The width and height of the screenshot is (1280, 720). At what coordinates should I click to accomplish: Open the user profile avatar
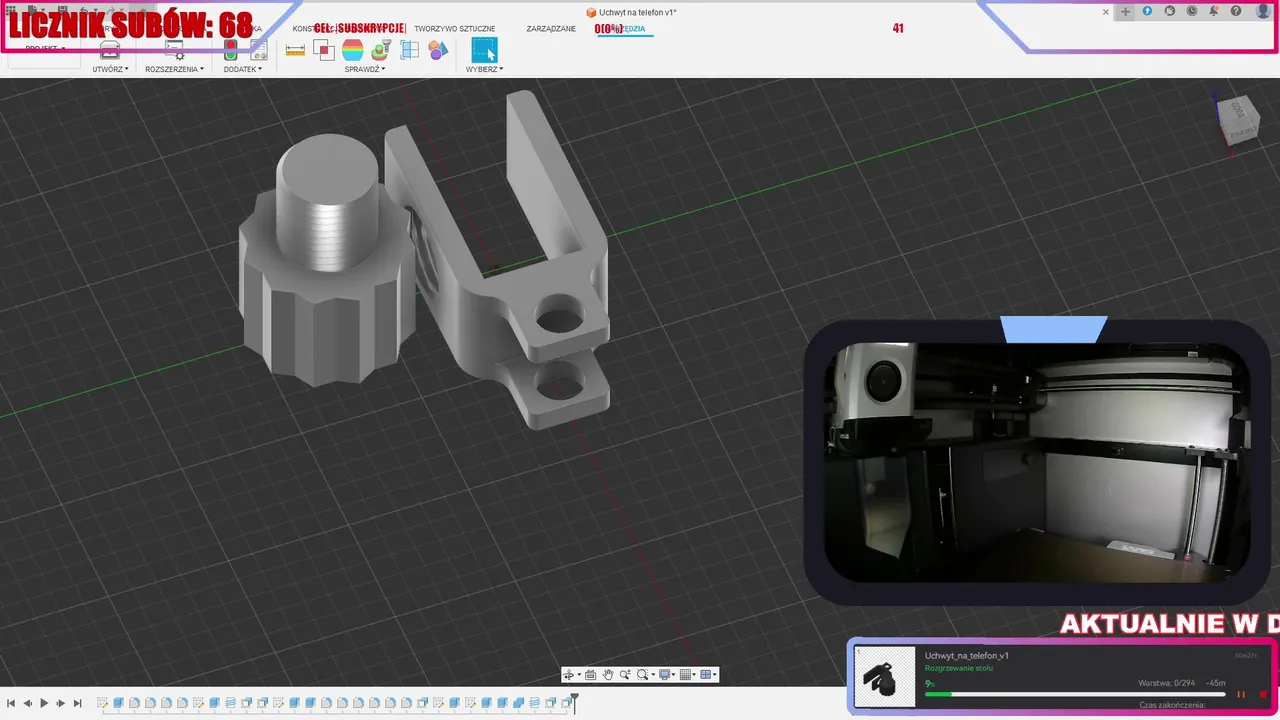click(1264, 11)
